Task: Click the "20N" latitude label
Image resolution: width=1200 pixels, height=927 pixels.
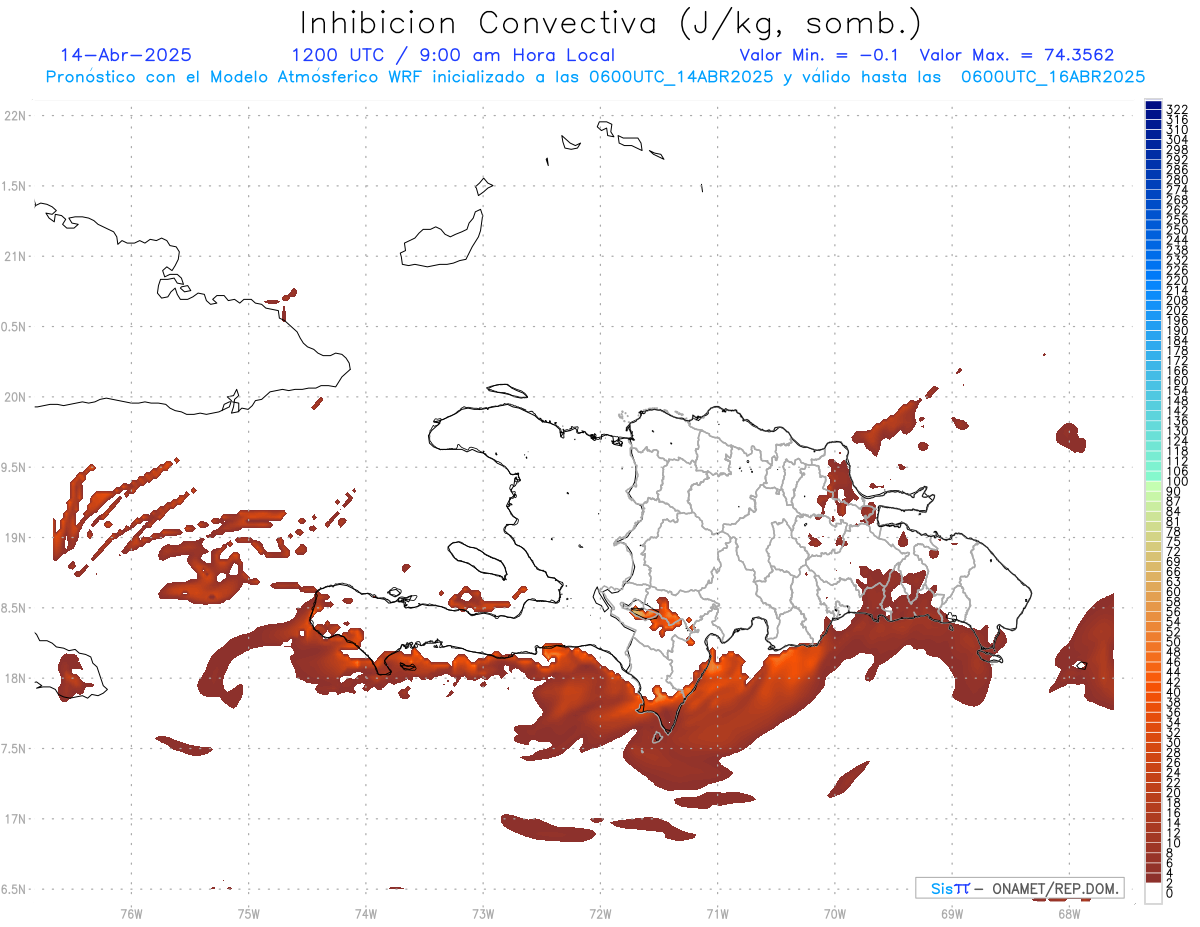Action: (15, 397)
